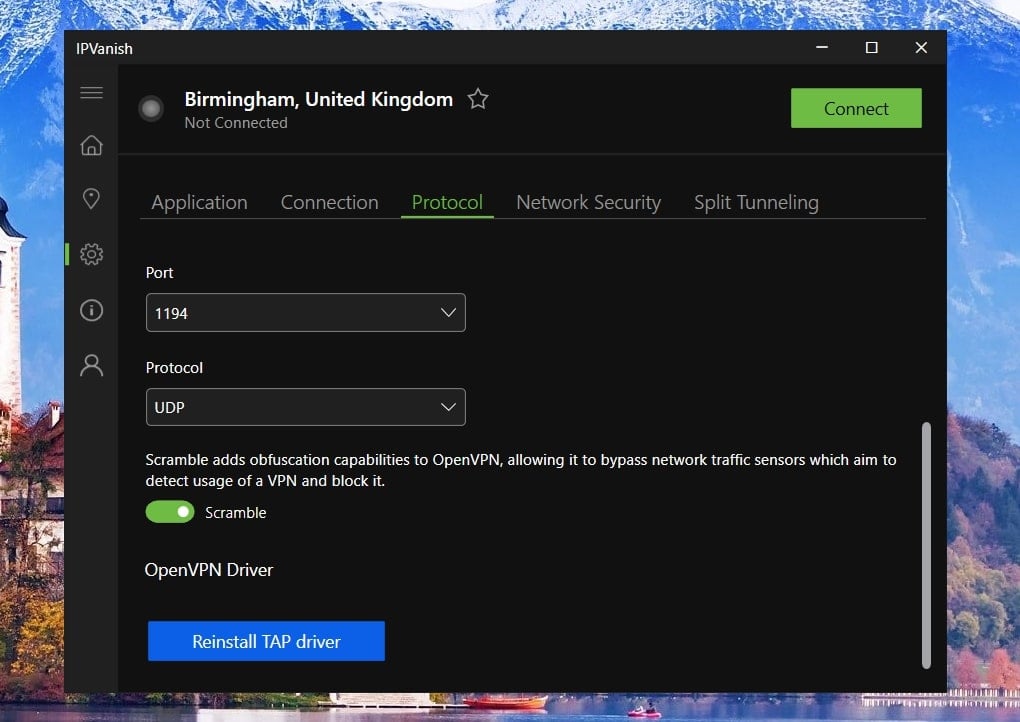Screen dimensions: 1020x722
Task: Click the Settings gear sidebar icon
Action: (91, 254)
